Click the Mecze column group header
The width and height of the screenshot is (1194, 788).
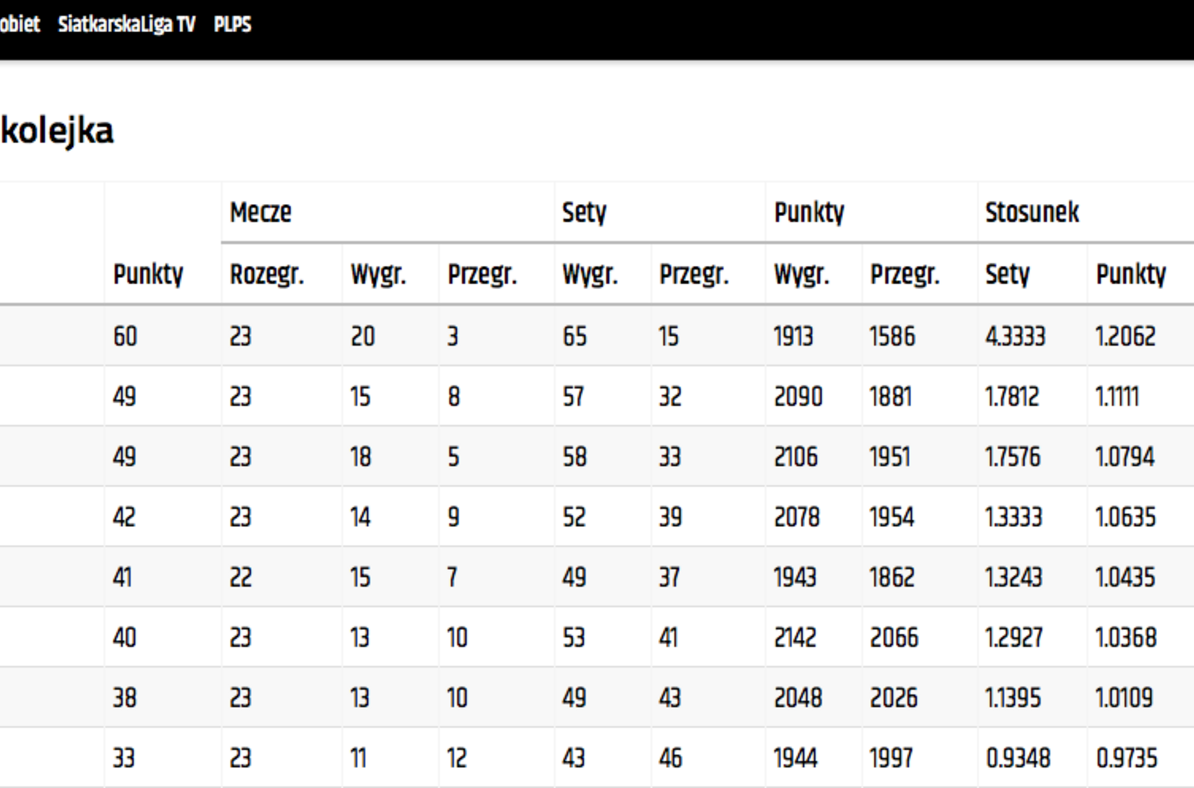260,212
